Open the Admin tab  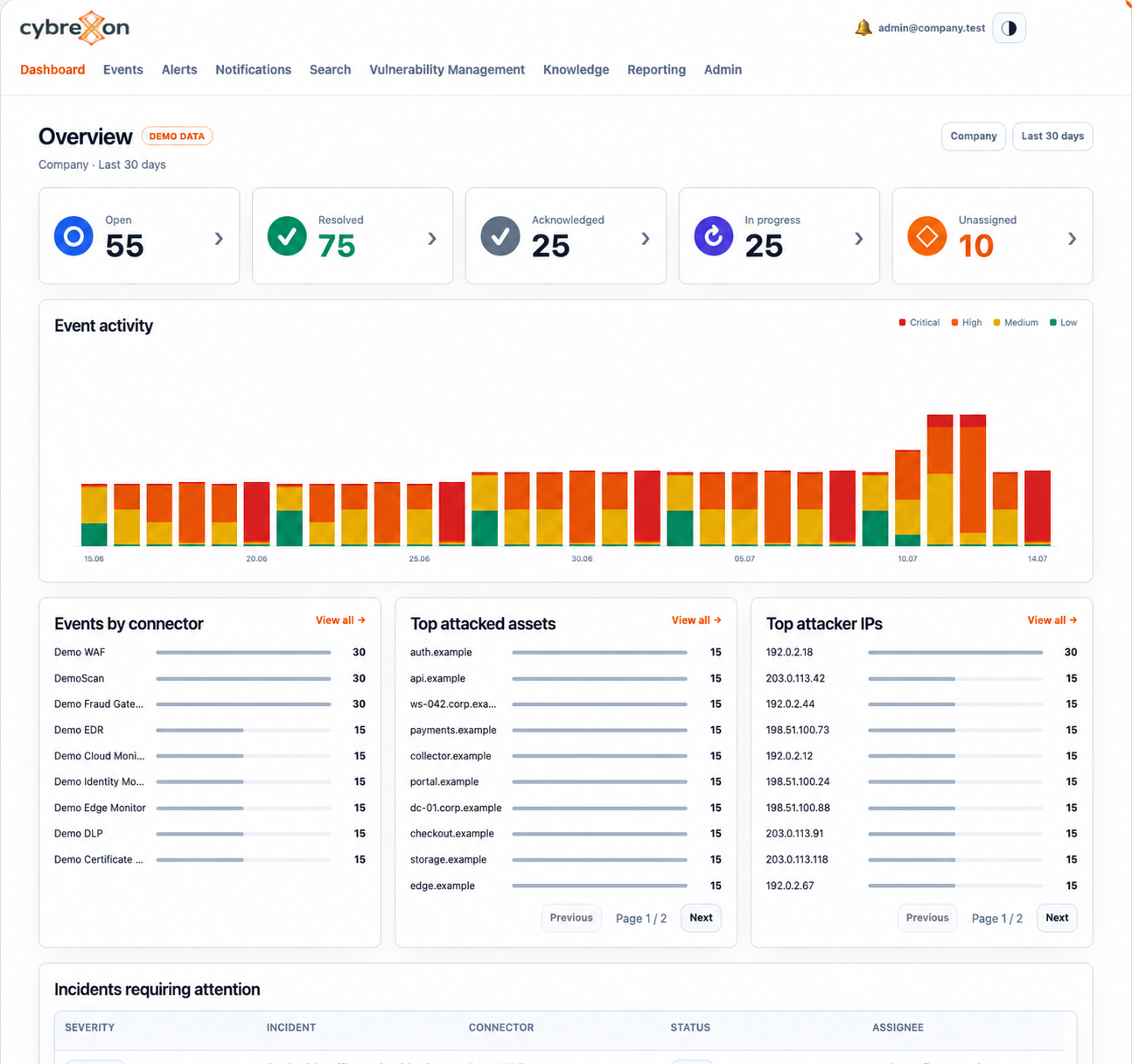(723, 70)
